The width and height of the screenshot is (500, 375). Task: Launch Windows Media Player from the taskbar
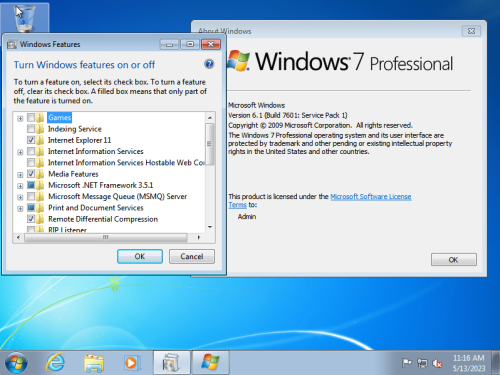132,363
